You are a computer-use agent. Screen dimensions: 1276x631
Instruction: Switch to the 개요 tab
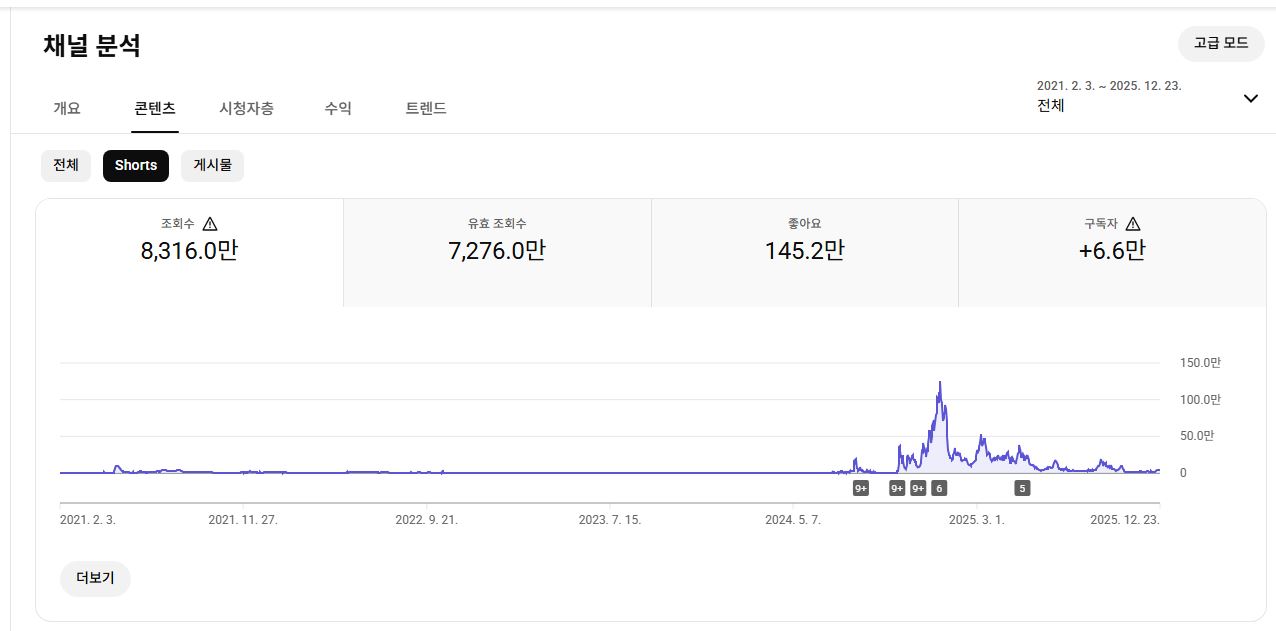pyautogui.click(x=67, y=108)
